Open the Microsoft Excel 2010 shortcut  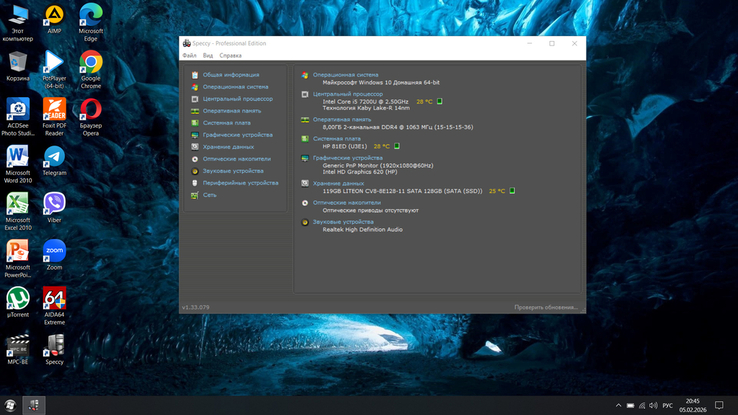[x=18, y=211]
